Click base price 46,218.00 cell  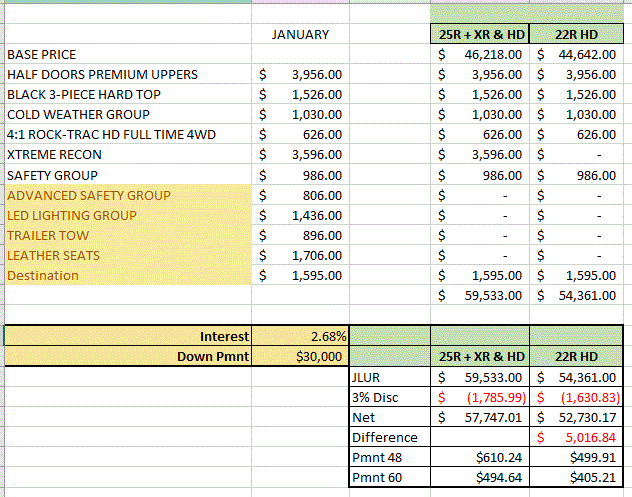click(x=480, y=54)
